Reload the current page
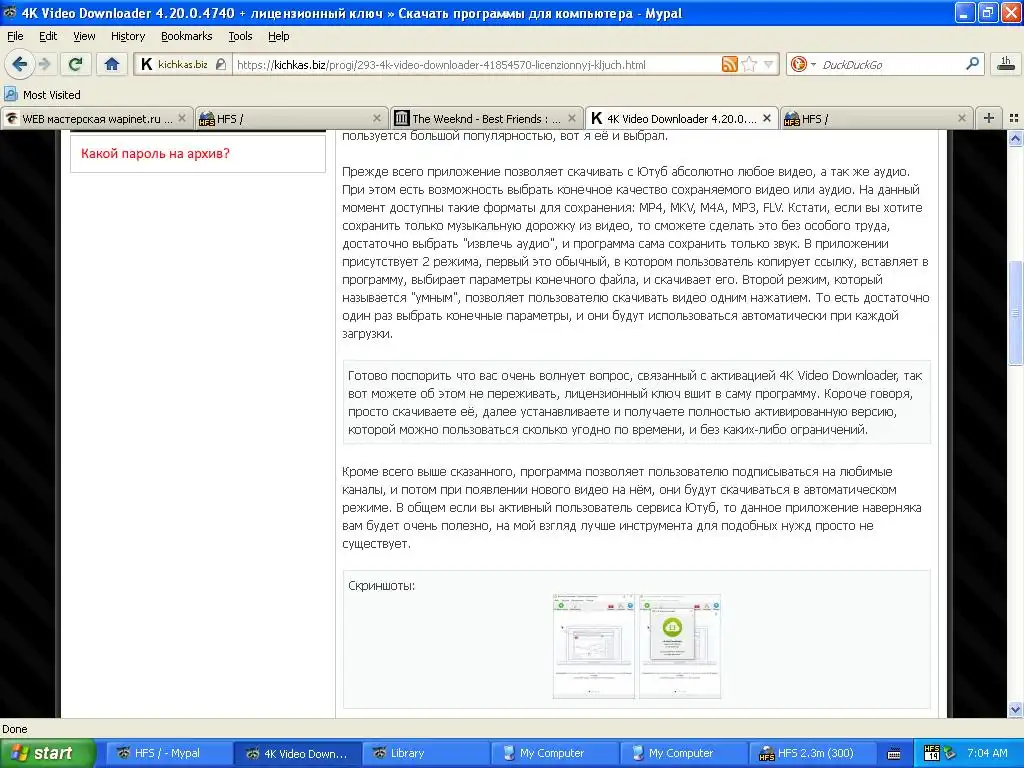Image resolution: width=1024 pixels, height=768 pixels. pyautogui.click(x=76, y=64)
